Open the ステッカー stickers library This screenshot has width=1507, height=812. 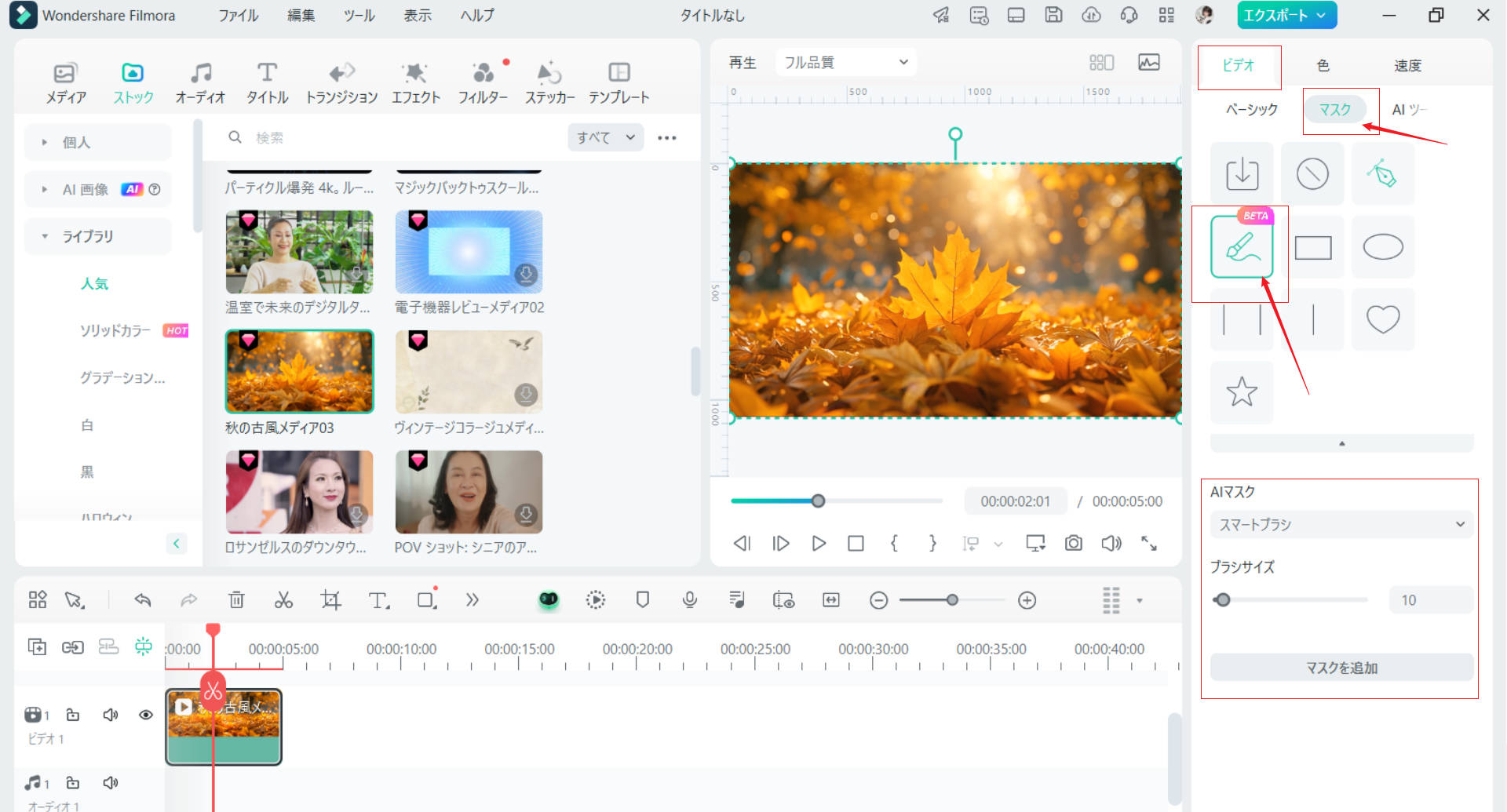click(x=549, y=83)
